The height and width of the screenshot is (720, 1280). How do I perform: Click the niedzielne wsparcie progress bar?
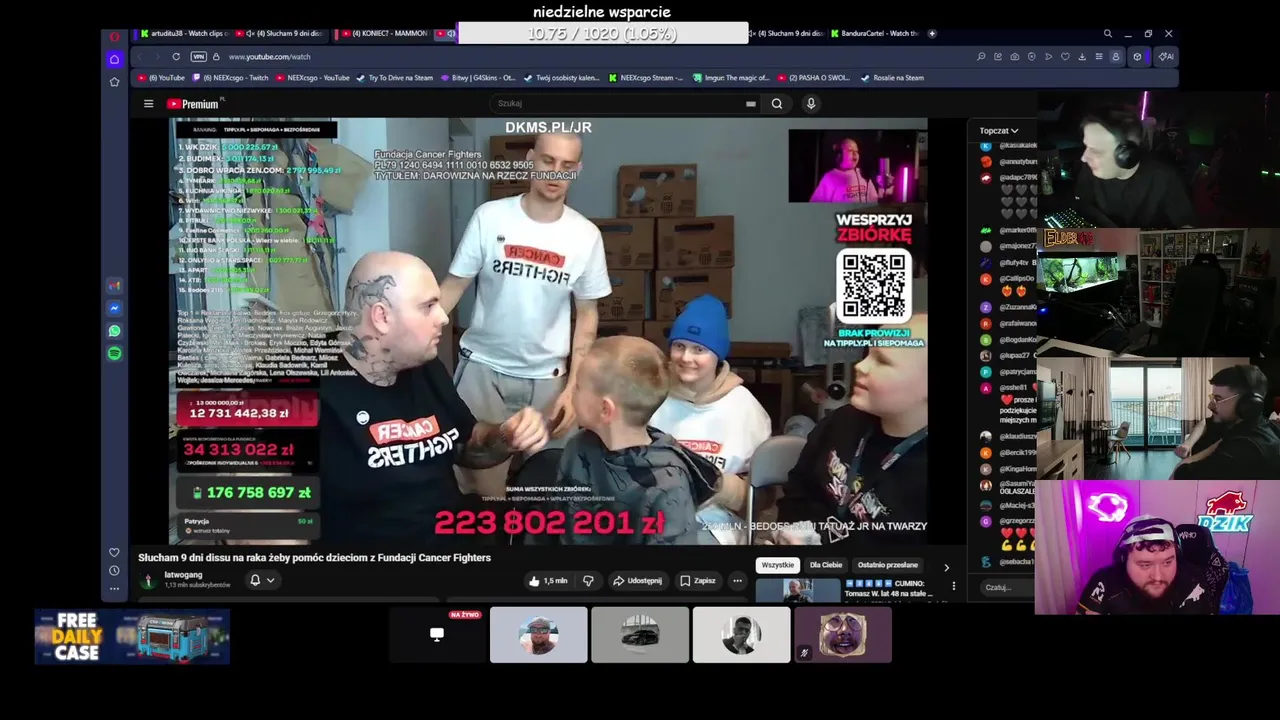602,34
